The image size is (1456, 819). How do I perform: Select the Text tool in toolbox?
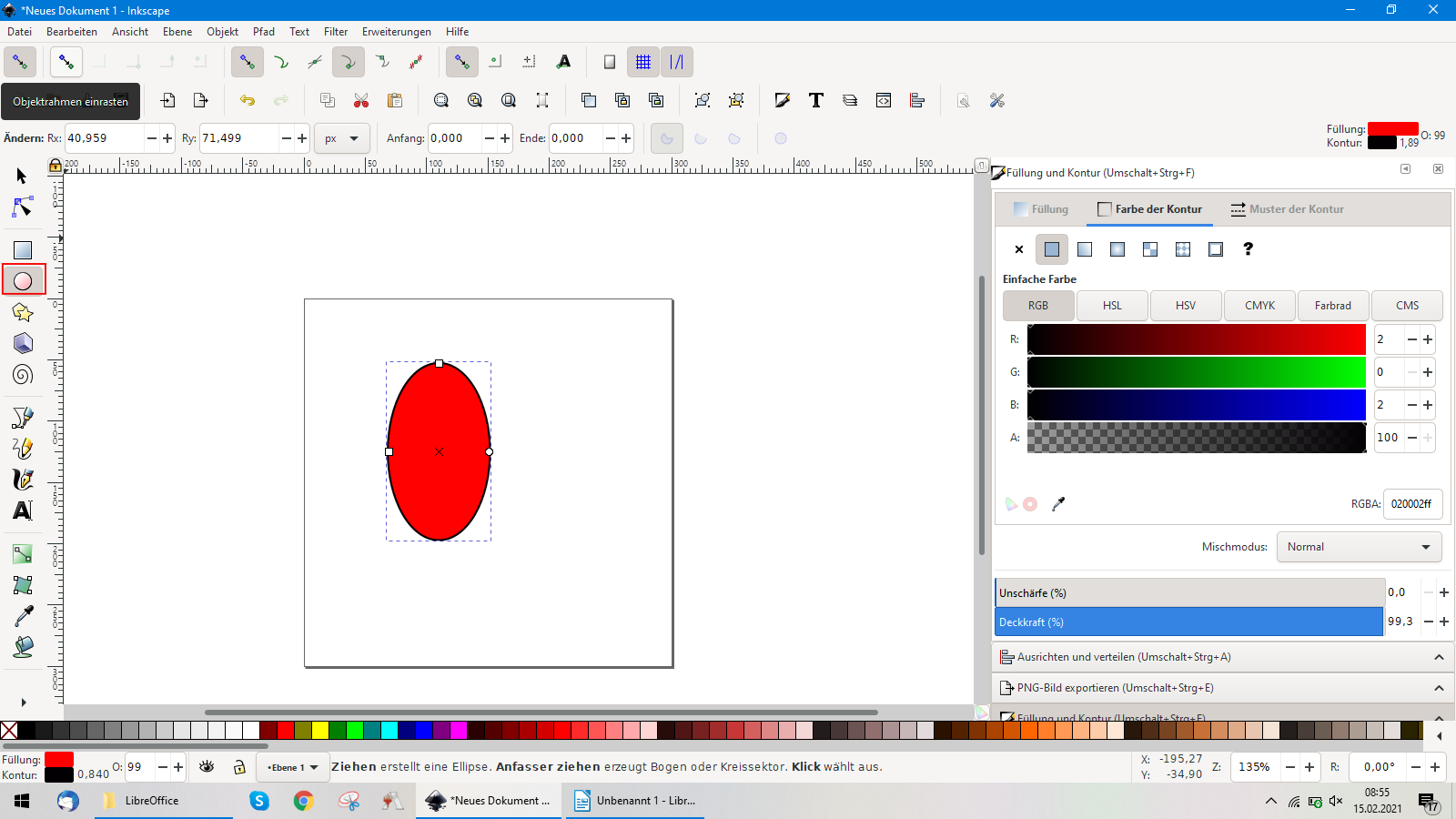[x=23, y=511]
